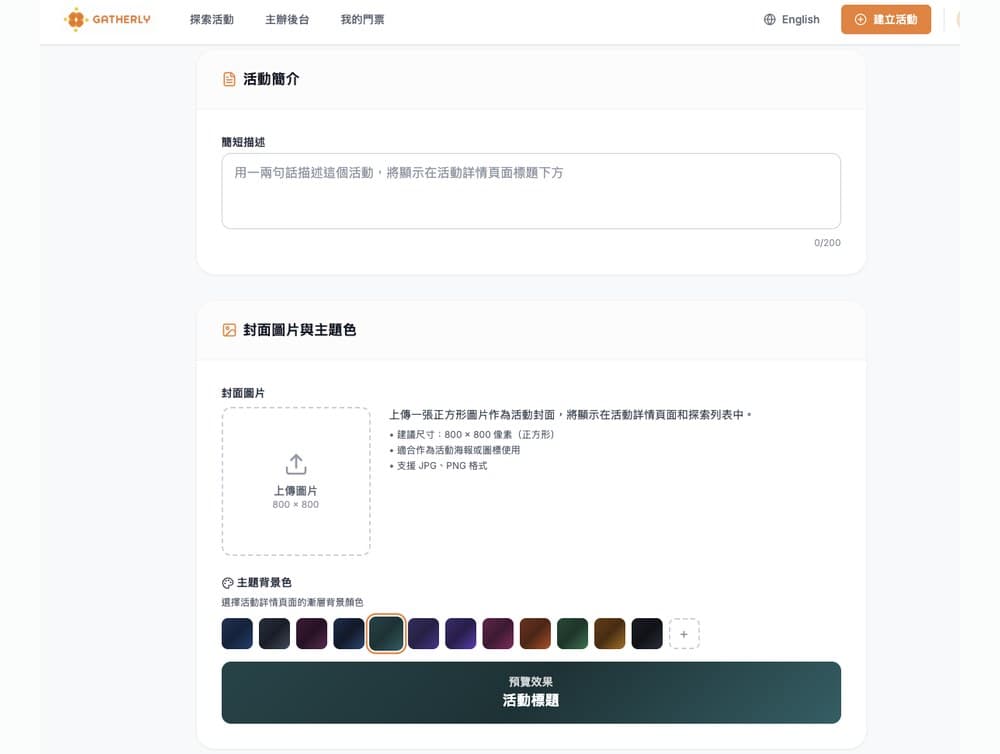This screenshot has height=754, width=1000.
Task: Click the 簡短描述 field label
Action: 243,142
